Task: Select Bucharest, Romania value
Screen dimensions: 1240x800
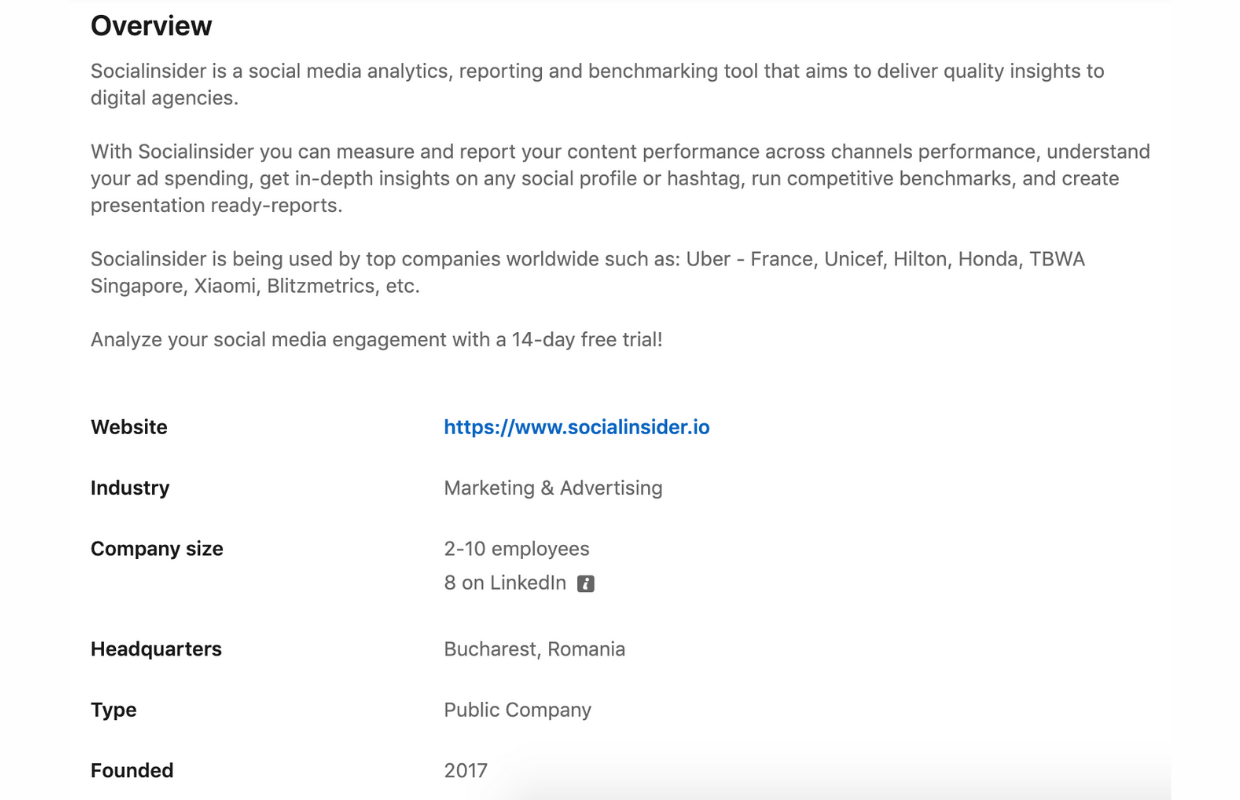Action: click(535, 649)
